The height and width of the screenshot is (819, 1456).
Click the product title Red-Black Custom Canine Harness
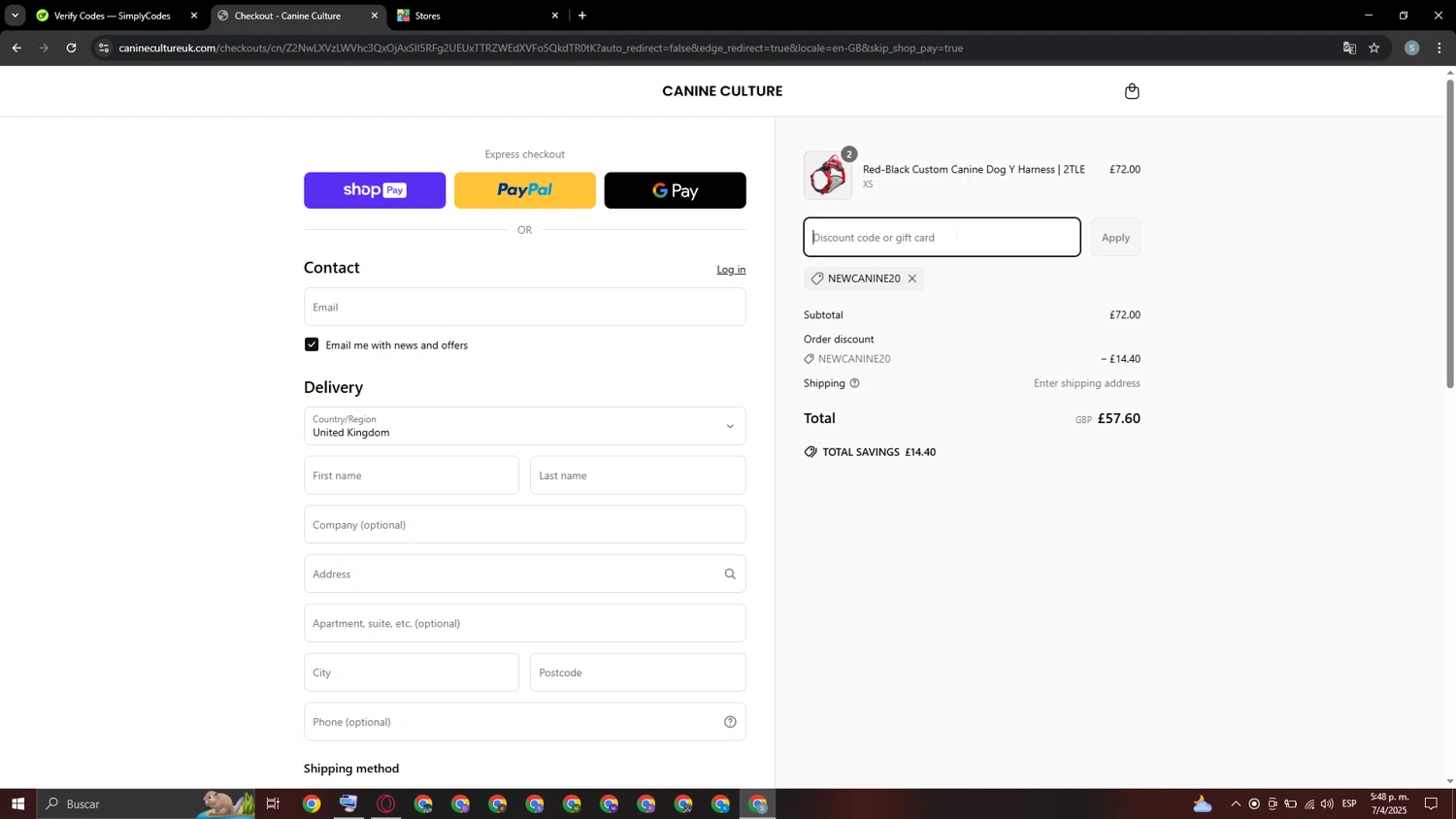click(x=974, y=170)
